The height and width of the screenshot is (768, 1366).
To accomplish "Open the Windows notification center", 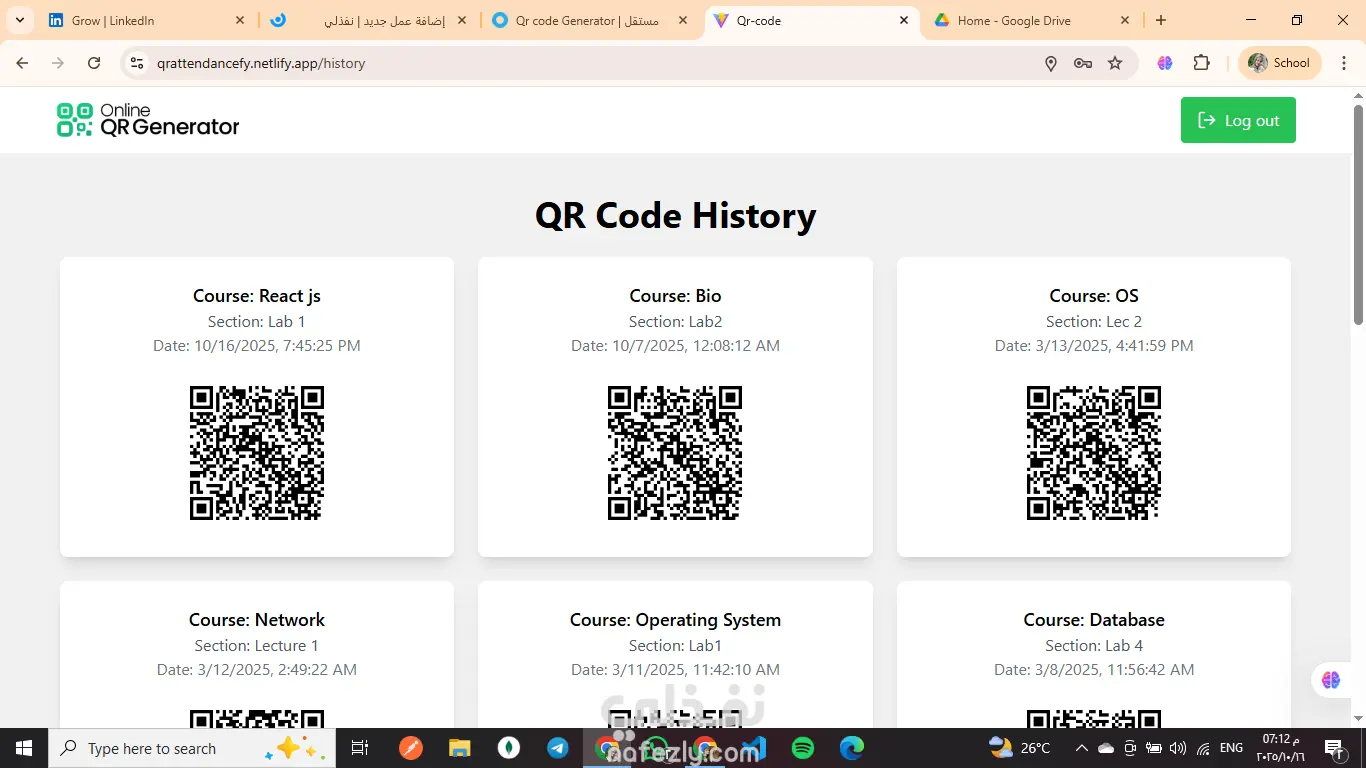I will [x=1333, y=748].
